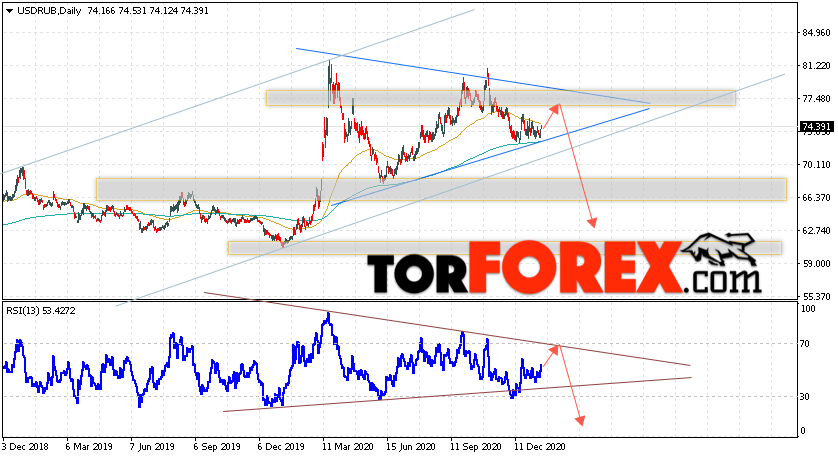Click the 70.110 price axis label

(817, 165)
